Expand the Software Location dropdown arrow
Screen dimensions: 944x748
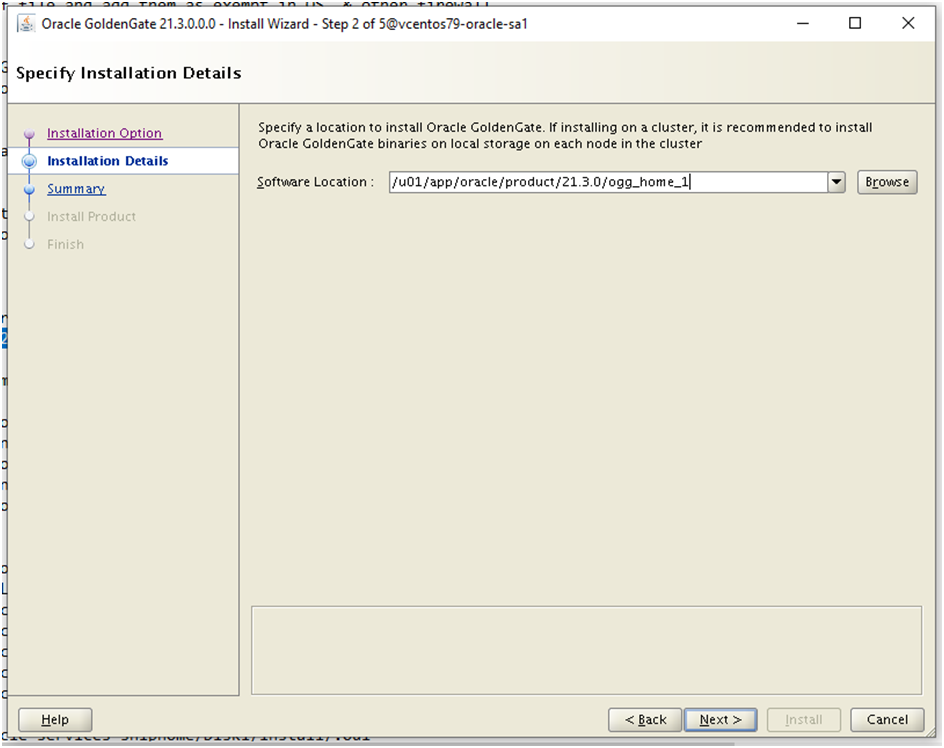(x=836, y=182)
